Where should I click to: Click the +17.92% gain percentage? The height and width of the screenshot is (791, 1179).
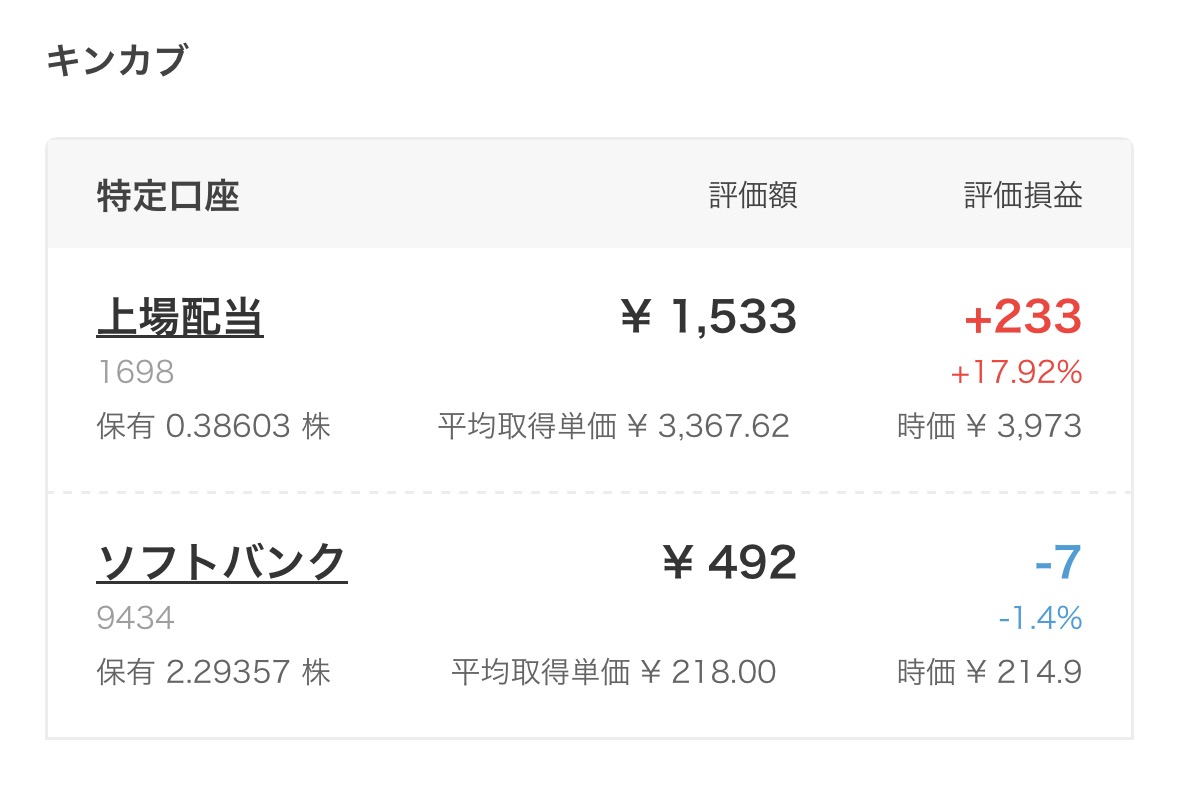[1016, 374]
